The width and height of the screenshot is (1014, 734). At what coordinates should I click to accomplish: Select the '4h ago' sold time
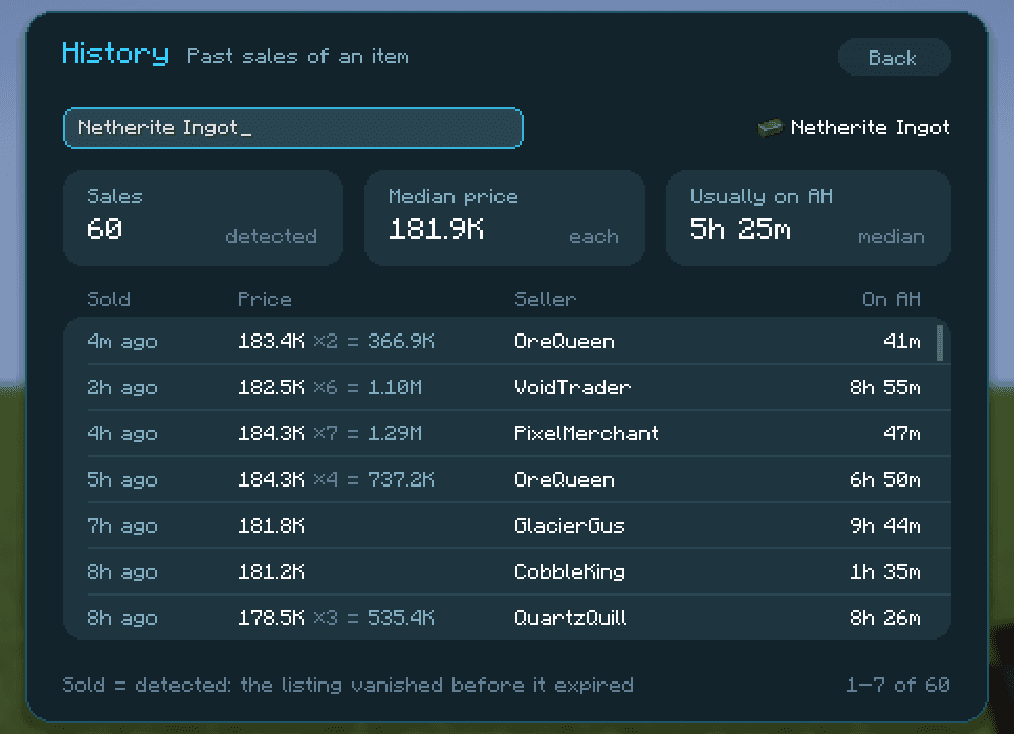[122, 433]
